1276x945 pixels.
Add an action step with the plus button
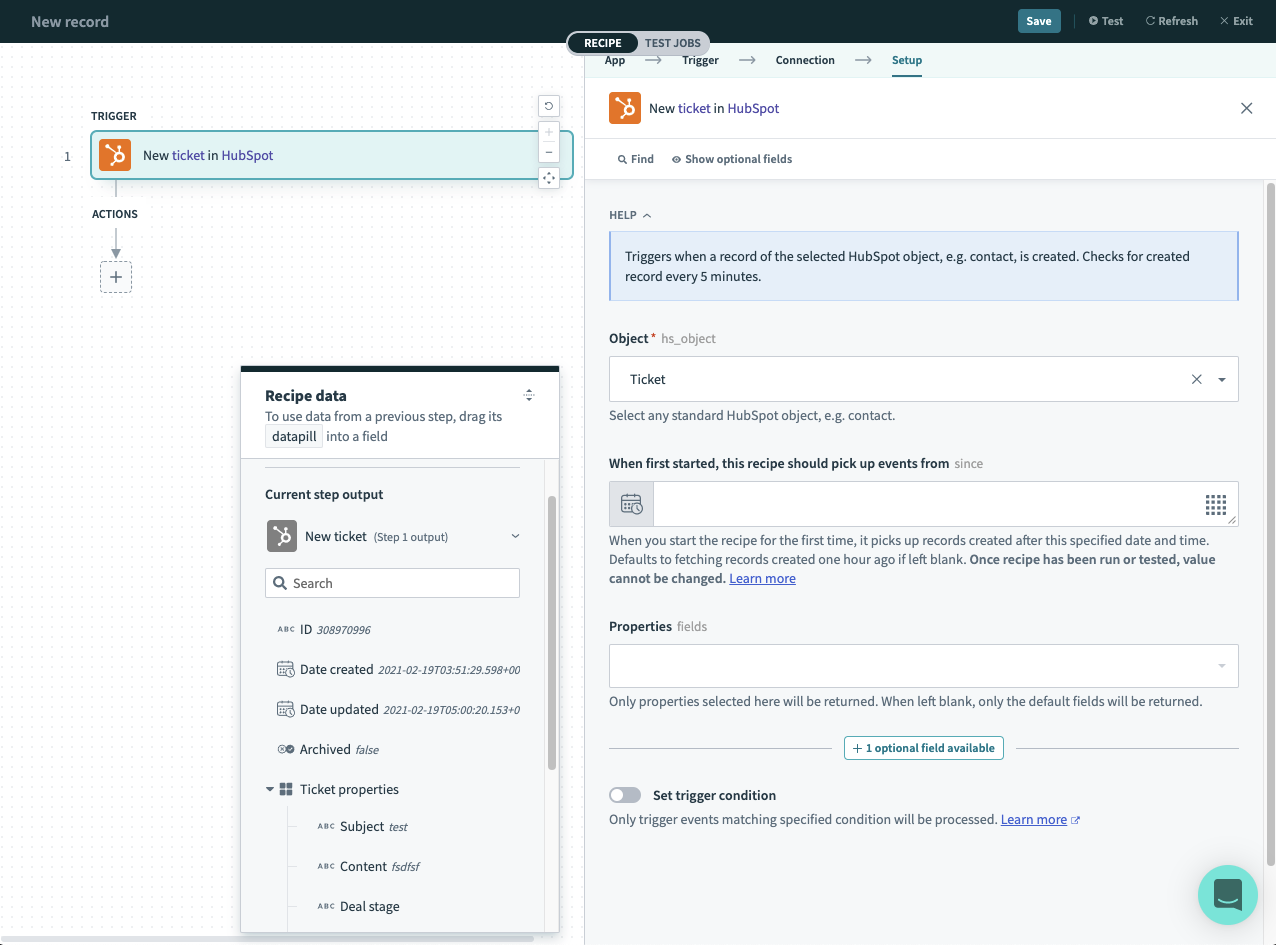tap(116, 277)
